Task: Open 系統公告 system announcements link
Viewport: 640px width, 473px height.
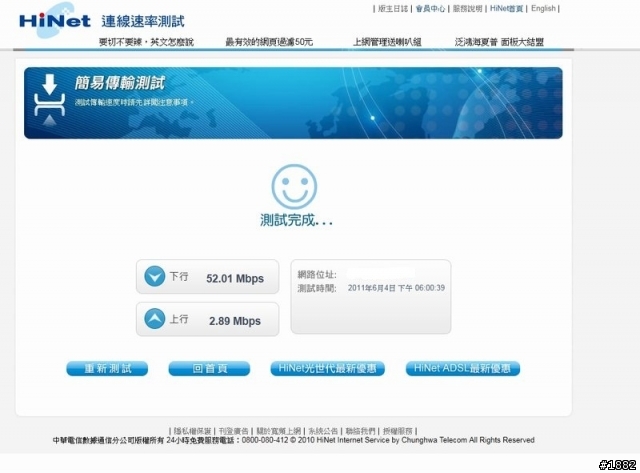Action: pos(323,431)
